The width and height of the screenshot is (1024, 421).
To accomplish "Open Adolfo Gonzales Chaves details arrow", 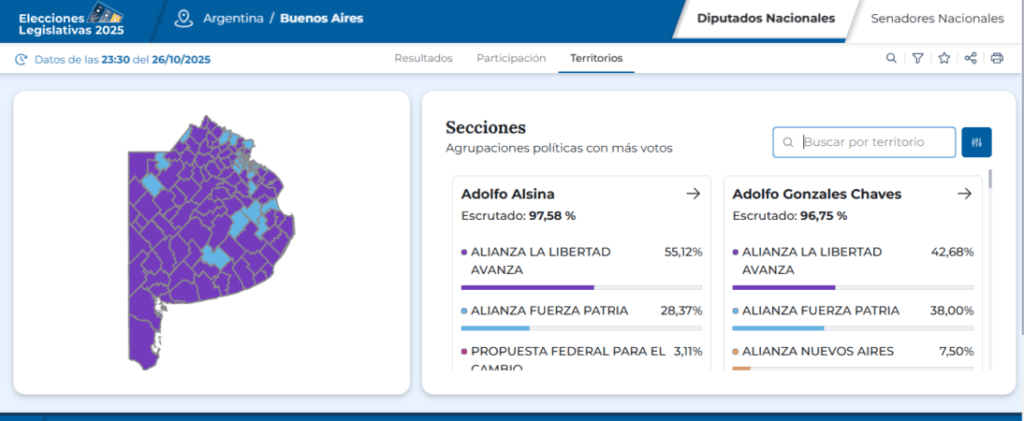I will [x=964, y=194].
